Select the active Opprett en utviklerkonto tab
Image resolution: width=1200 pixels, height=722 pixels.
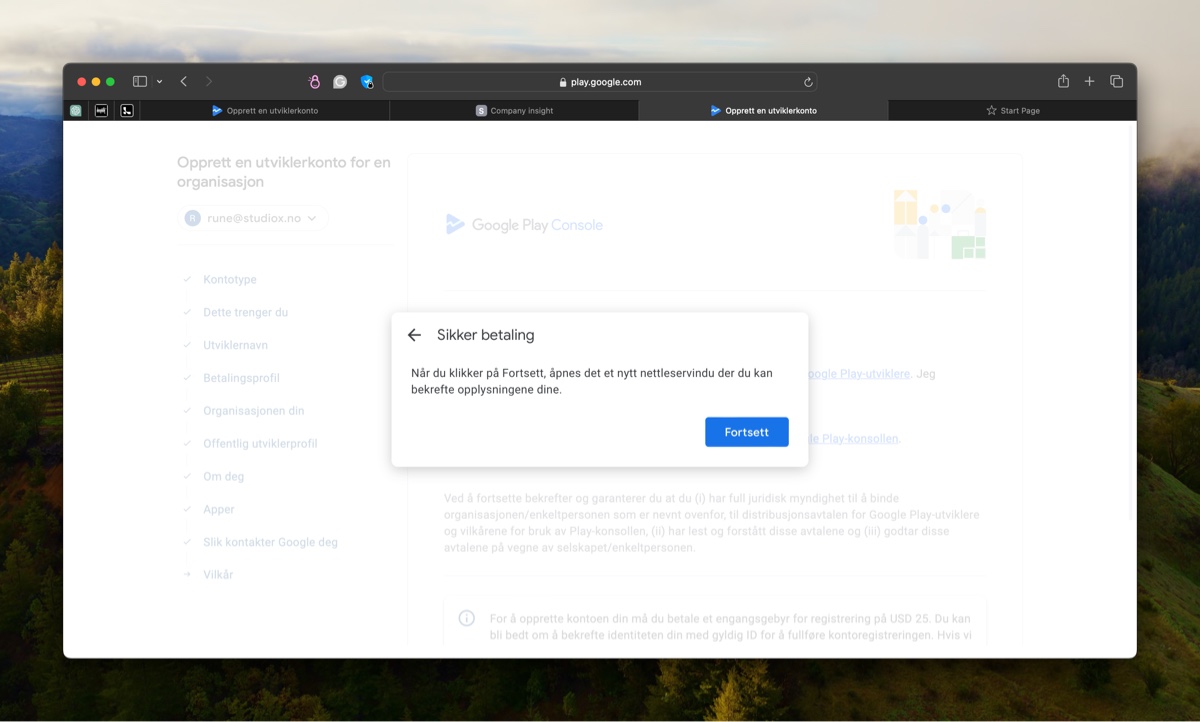[x=763, y=111]
